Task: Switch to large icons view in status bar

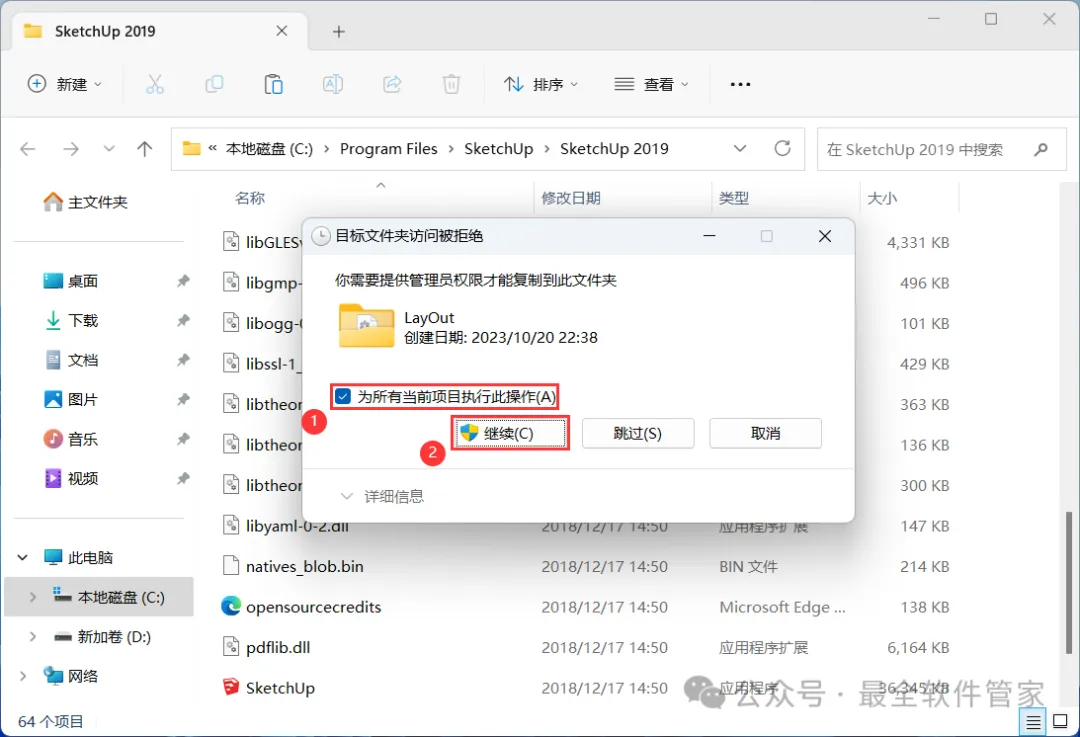Action: click(1060, 722)
